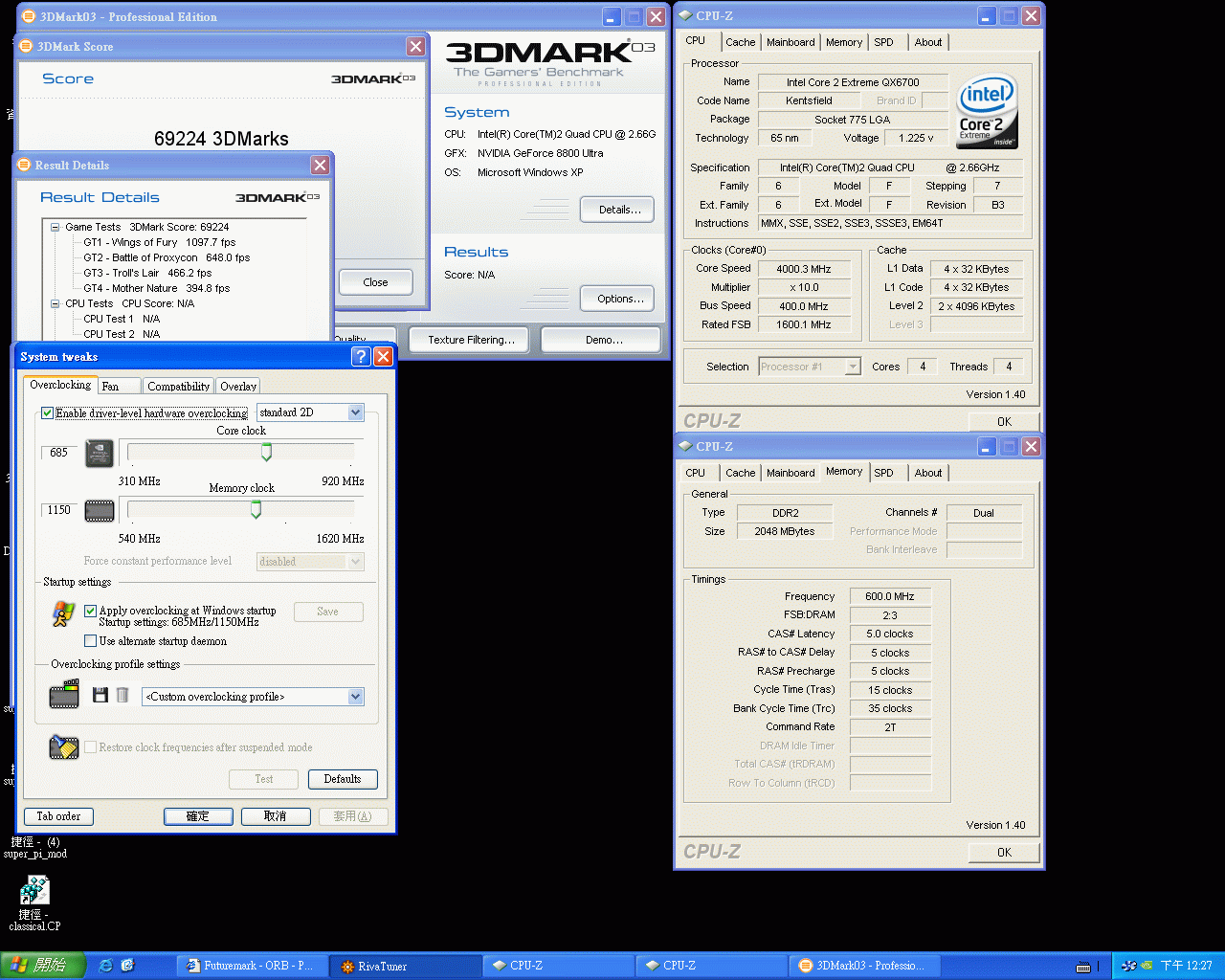Open the NVIDIA system tray icon
Image resolution: width=1225 pixels, height=980 pixels.
click(x=1147, y=966)
